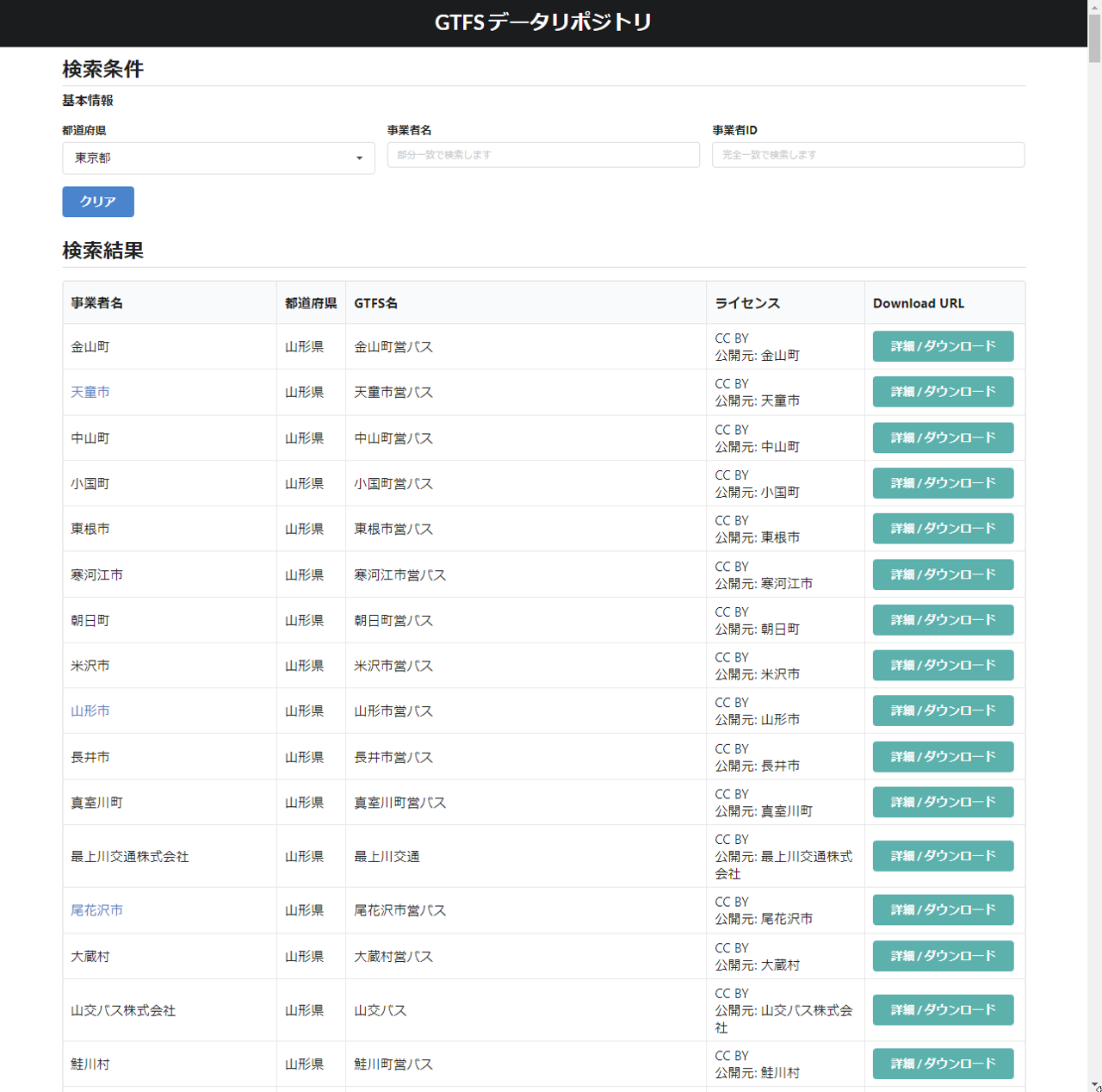The image size is (1102, 1092).
Task: Click the クリア button to reset filters
Action: tap(97, 202)
